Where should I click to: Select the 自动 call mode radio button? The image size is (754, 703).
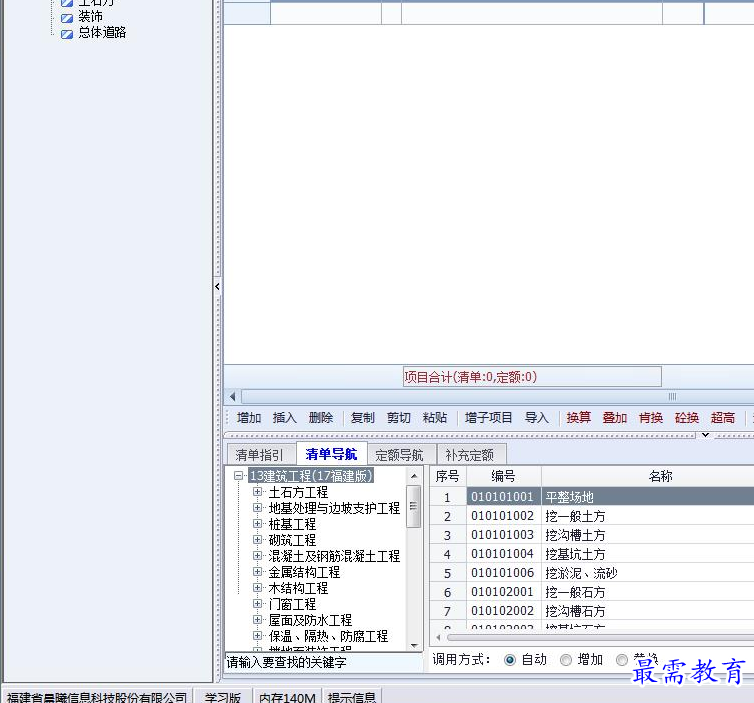pos(510,660)
